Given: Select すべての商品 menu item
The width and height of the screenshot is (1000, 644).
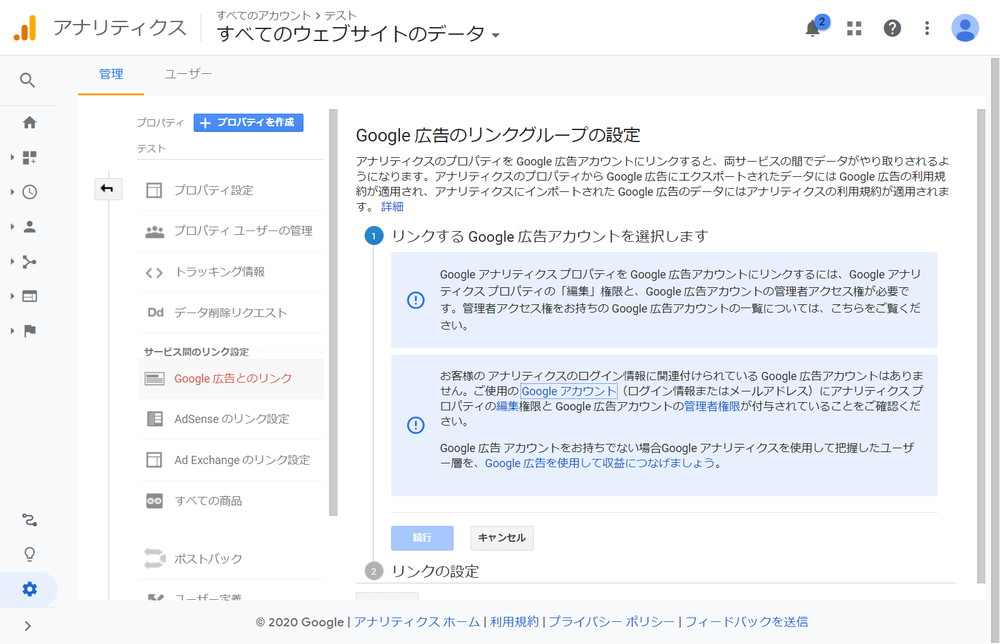Looking at the screenshot, I should pos(231,501).
